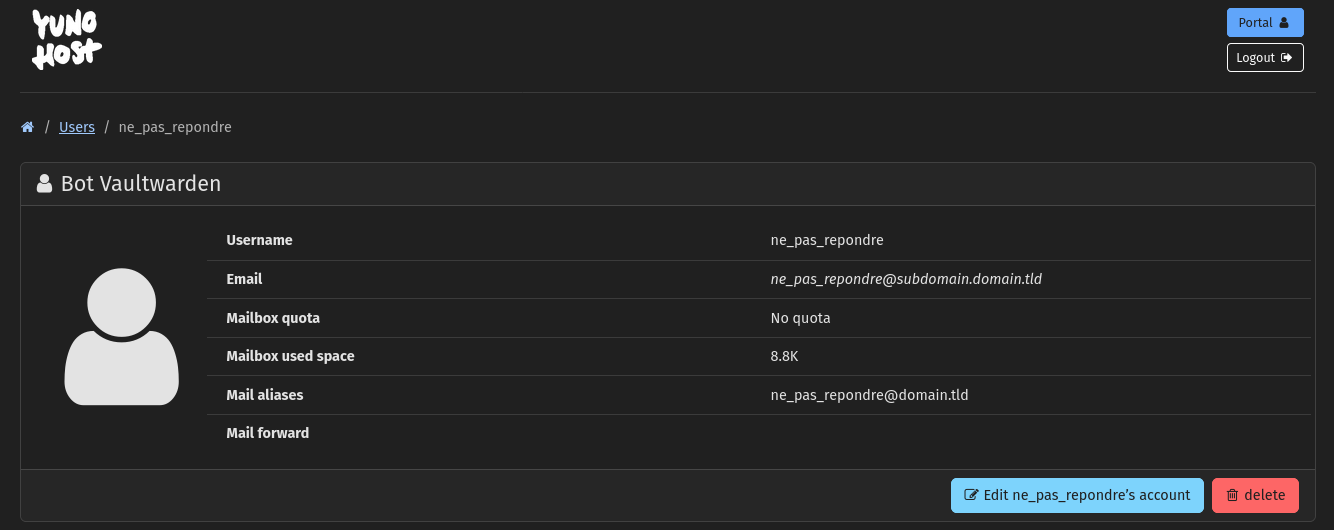Click the No quota value
The height and width of the screenshot is (530, 1334).
tap(800, 318)
